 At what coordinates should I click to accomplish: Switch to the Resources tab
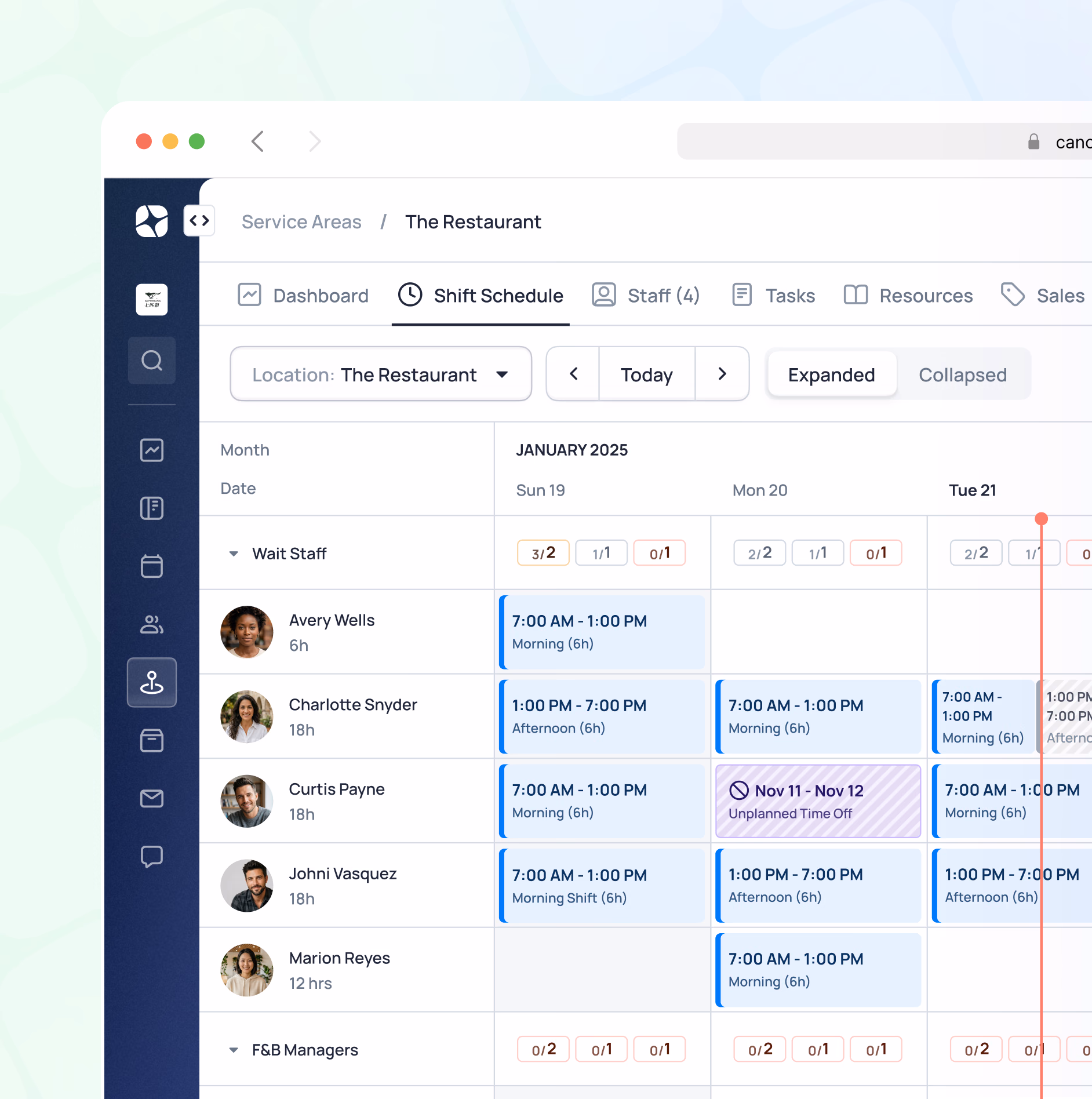tap(908, 296)
